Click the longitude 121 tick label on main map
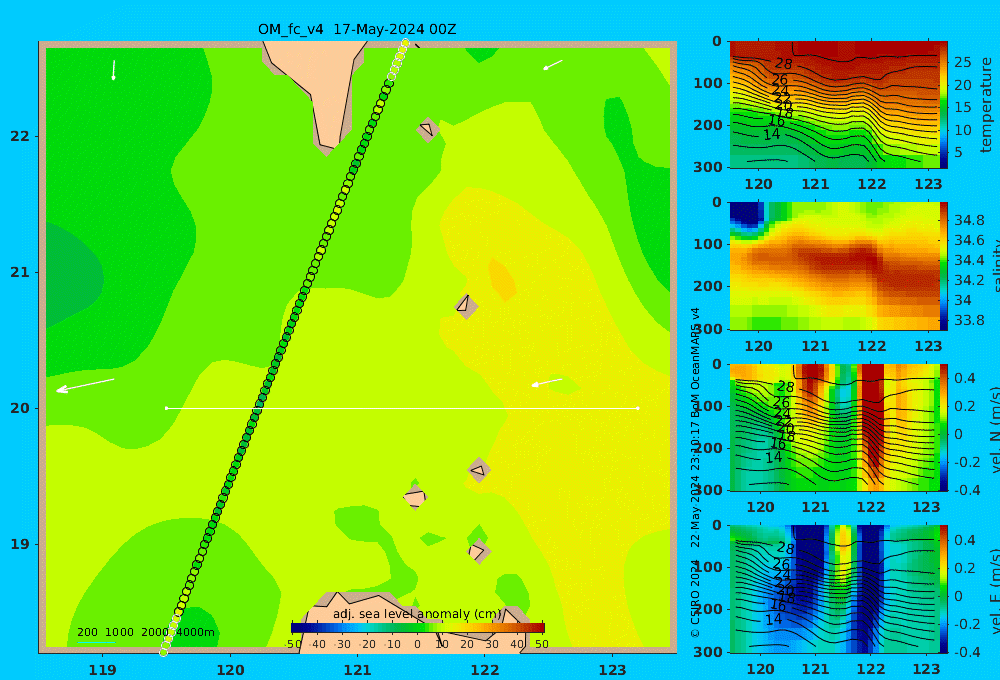 tap(358, 670)
